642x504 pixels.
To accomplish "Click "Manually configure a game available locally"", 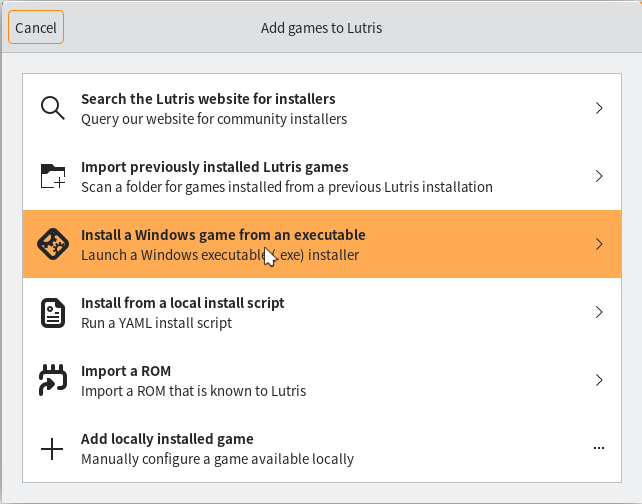I will pyautogui.click(x=217, y=459).
